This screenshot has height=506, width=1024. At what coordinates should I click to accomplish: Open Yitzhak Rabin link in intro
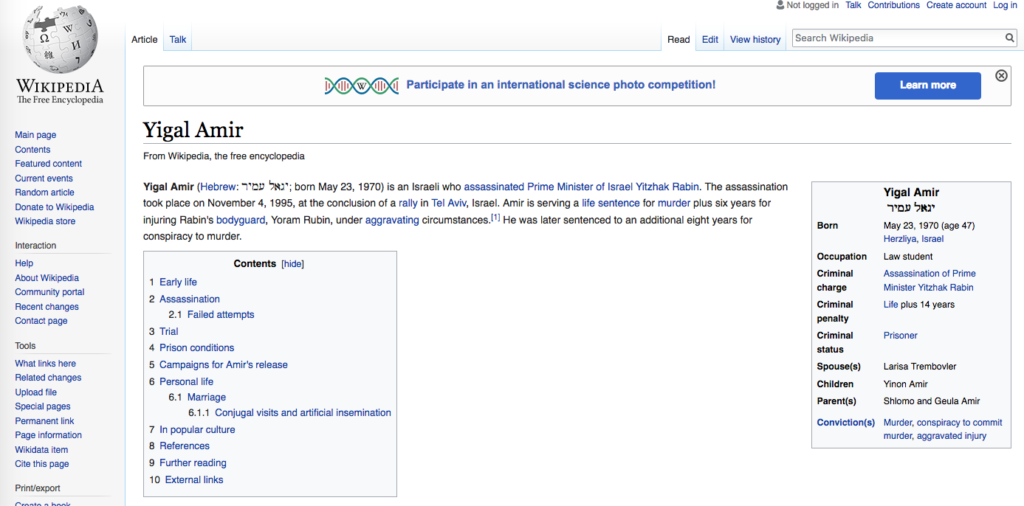[x=667, y=187]
